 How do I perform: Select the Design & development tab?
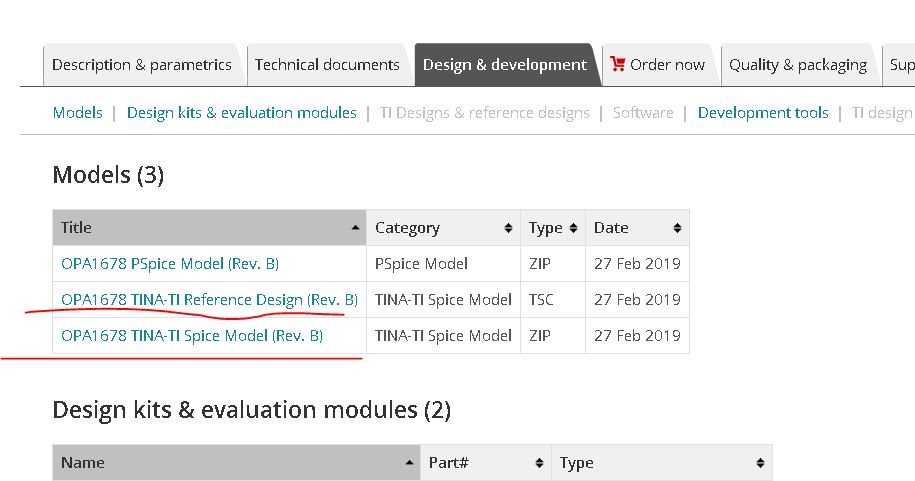(x=505, y=65)
